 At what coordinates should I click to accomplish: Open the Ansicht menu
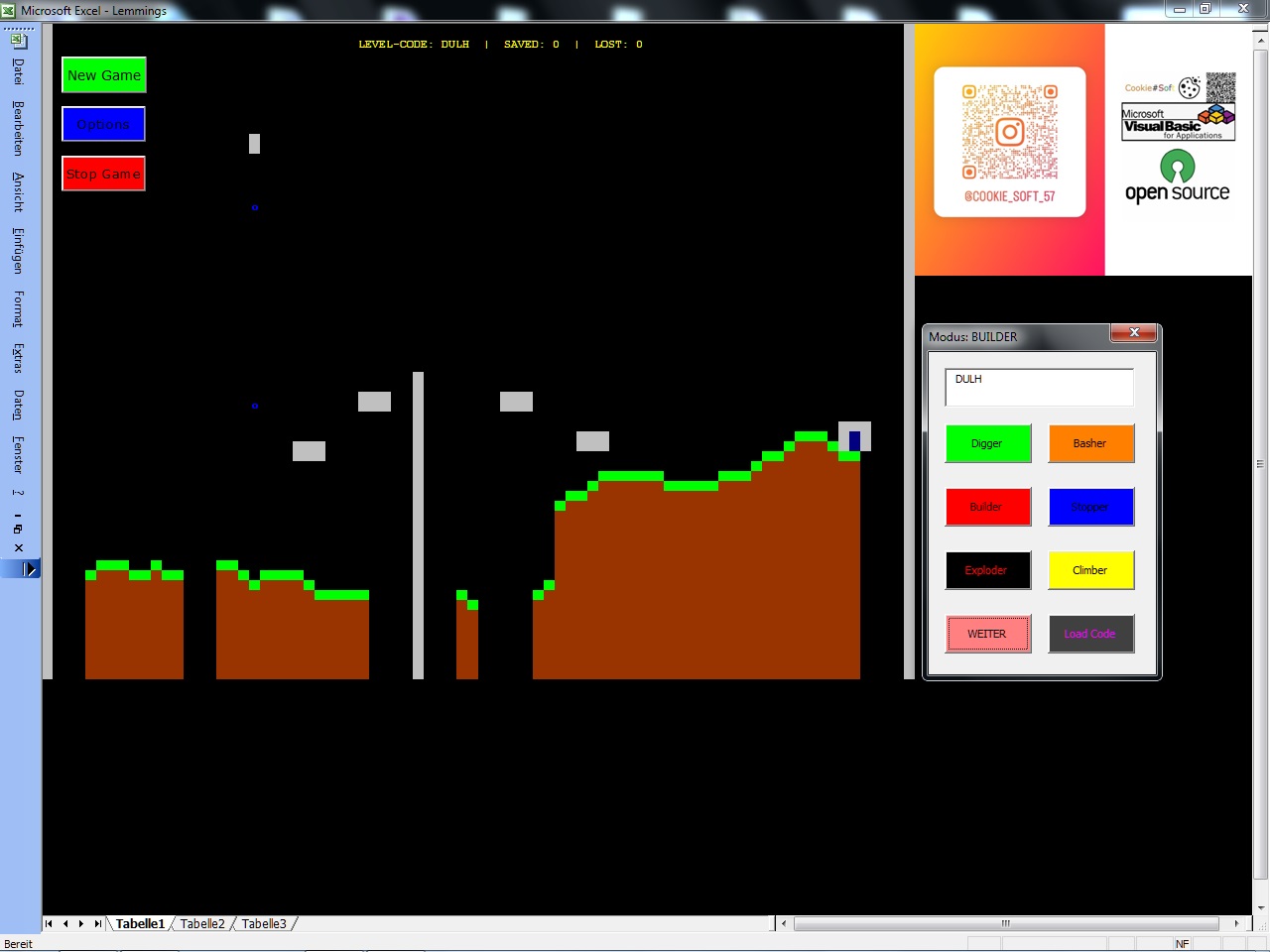(19, 191)
